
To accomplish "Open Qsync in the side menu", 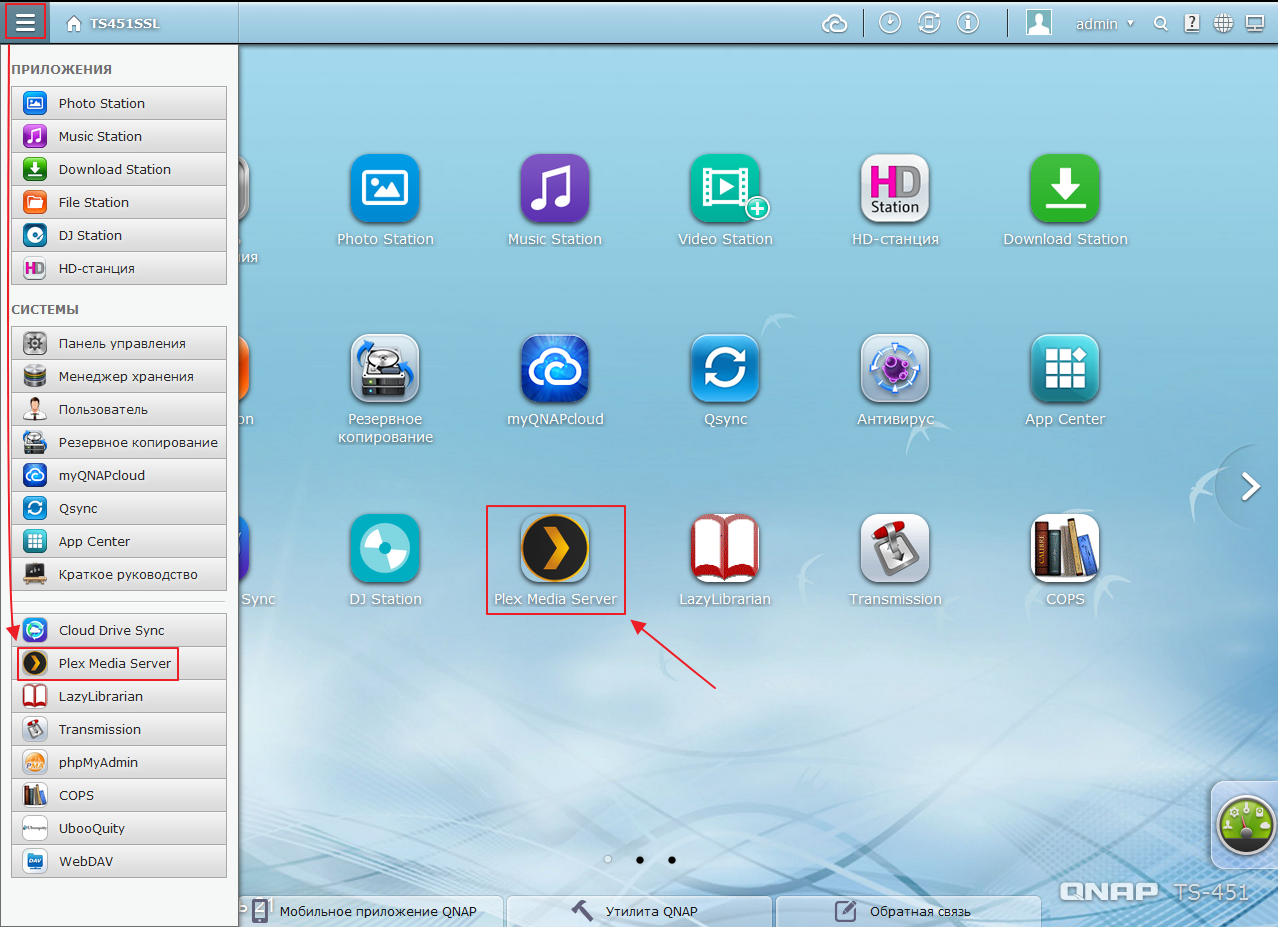I will click(x=119, y=508).
